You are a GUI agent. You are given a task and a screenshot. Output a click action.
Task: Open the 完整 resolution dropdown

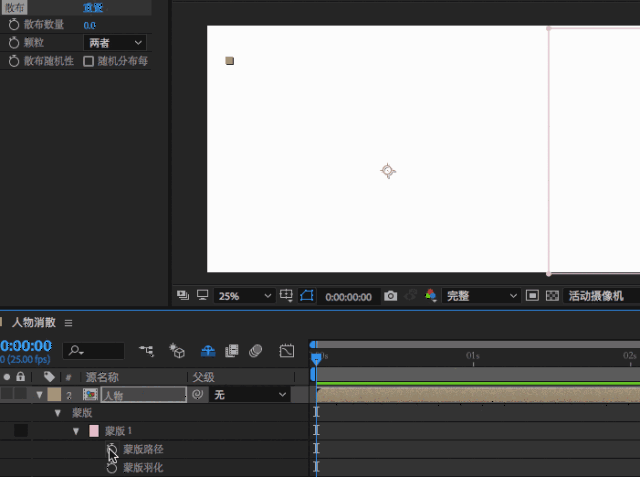483,297
